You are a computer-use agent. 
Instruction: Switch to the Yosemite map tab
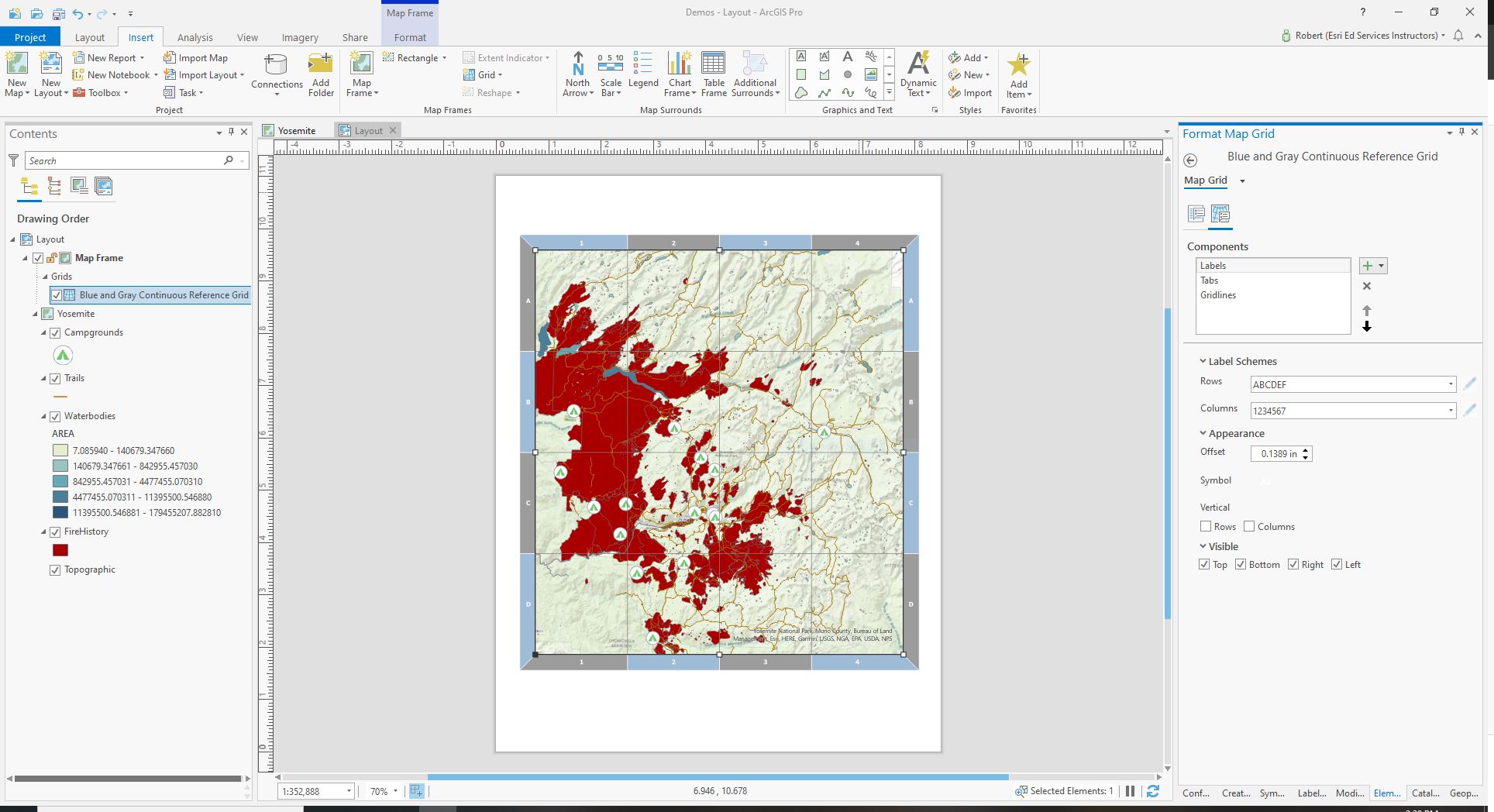297,130
